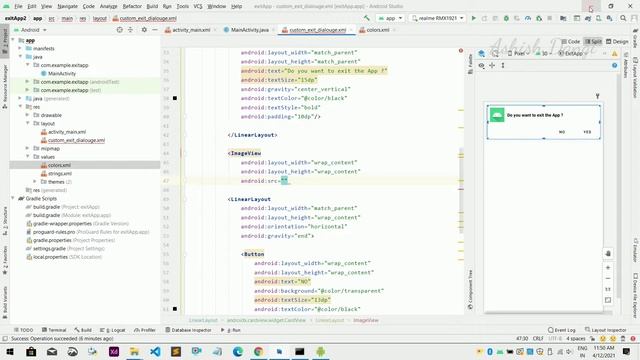This screenshot has height=360, width=640.
Task: Click Zoom to Fit Screen icon in preview
Action: [608, 300]
